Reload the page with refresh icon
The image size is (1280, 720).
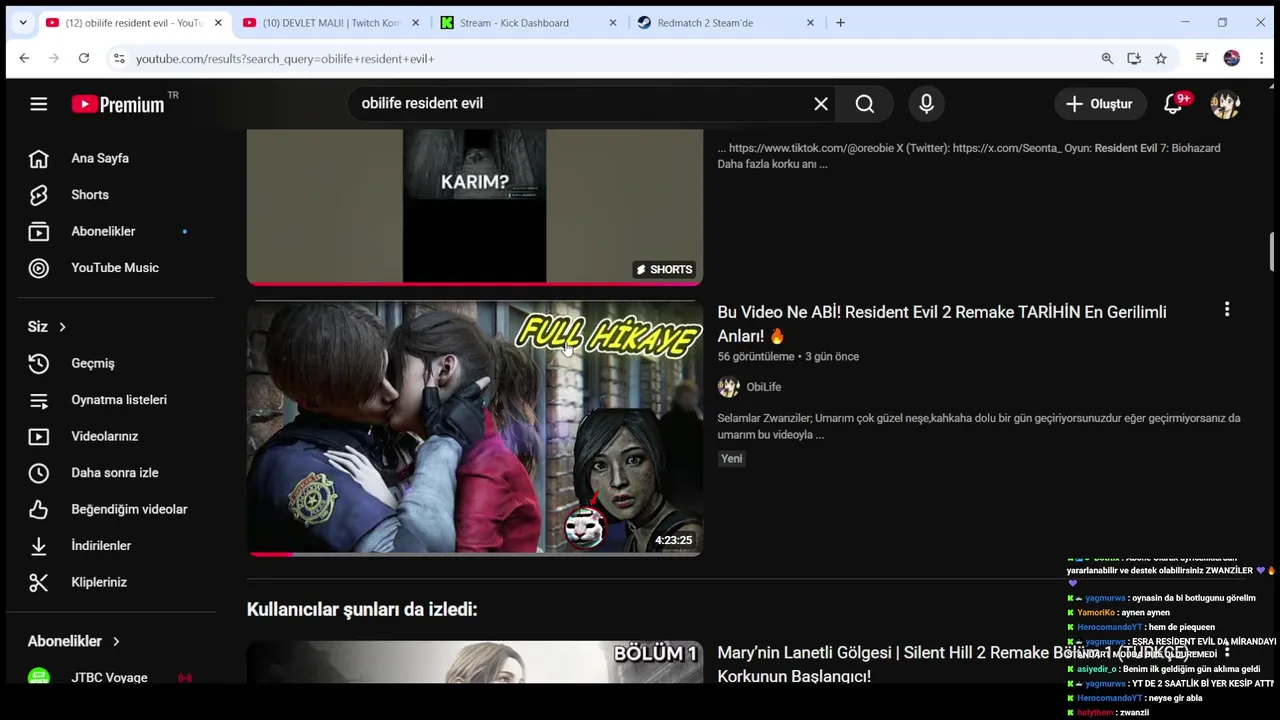tap(84, 58)
